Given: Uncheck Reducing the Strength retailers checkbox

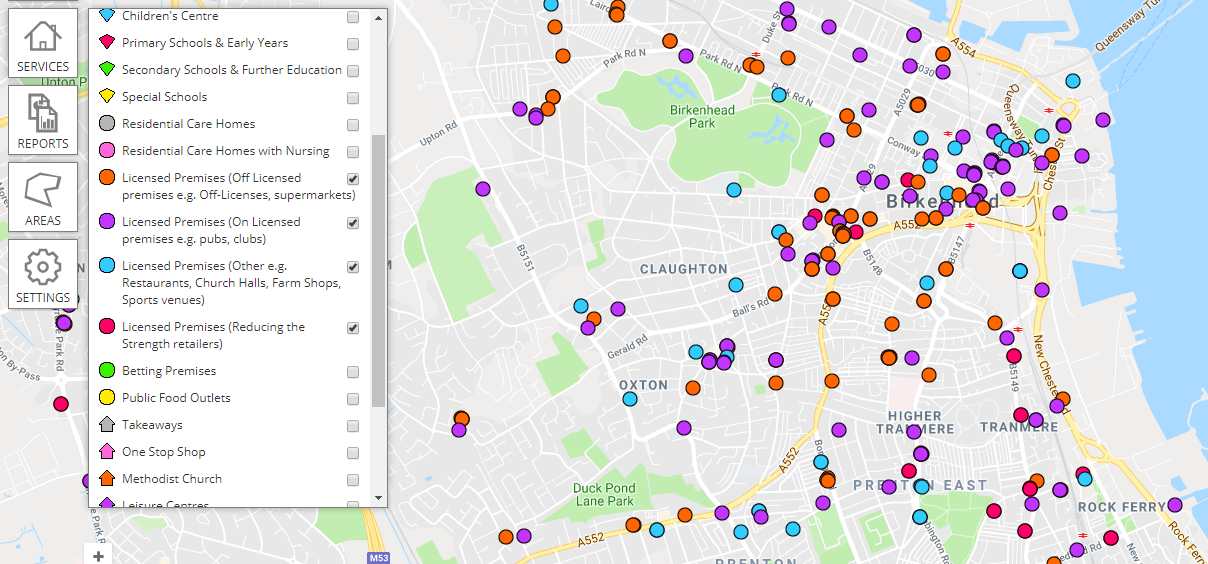Looking at the screenshot, I should [353, 328].
